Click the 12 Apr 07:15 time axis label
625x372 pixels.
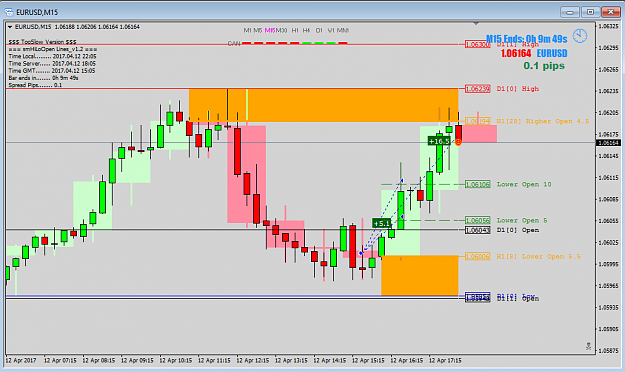(60, 360)
